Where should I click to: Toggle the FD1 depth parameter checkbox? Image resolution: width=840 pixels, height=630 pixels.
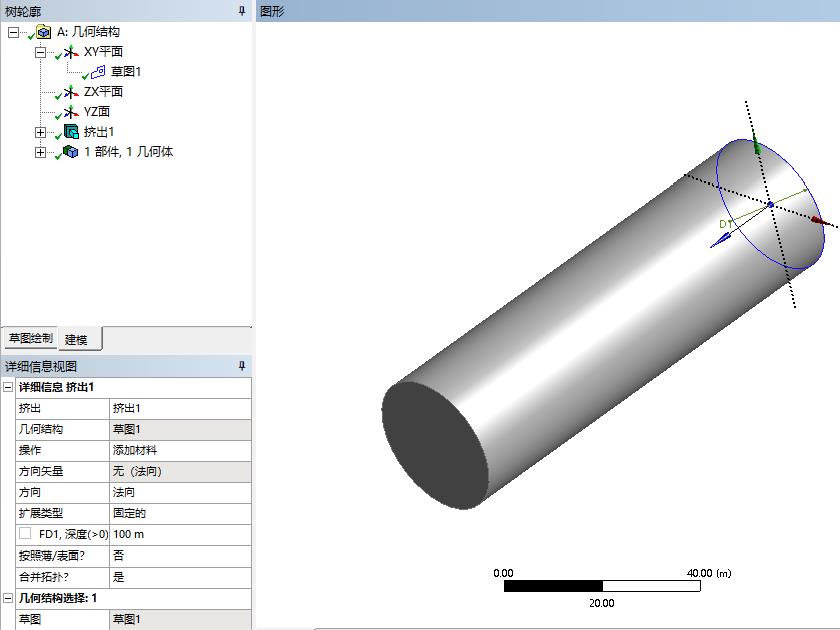tap(25, 534)
